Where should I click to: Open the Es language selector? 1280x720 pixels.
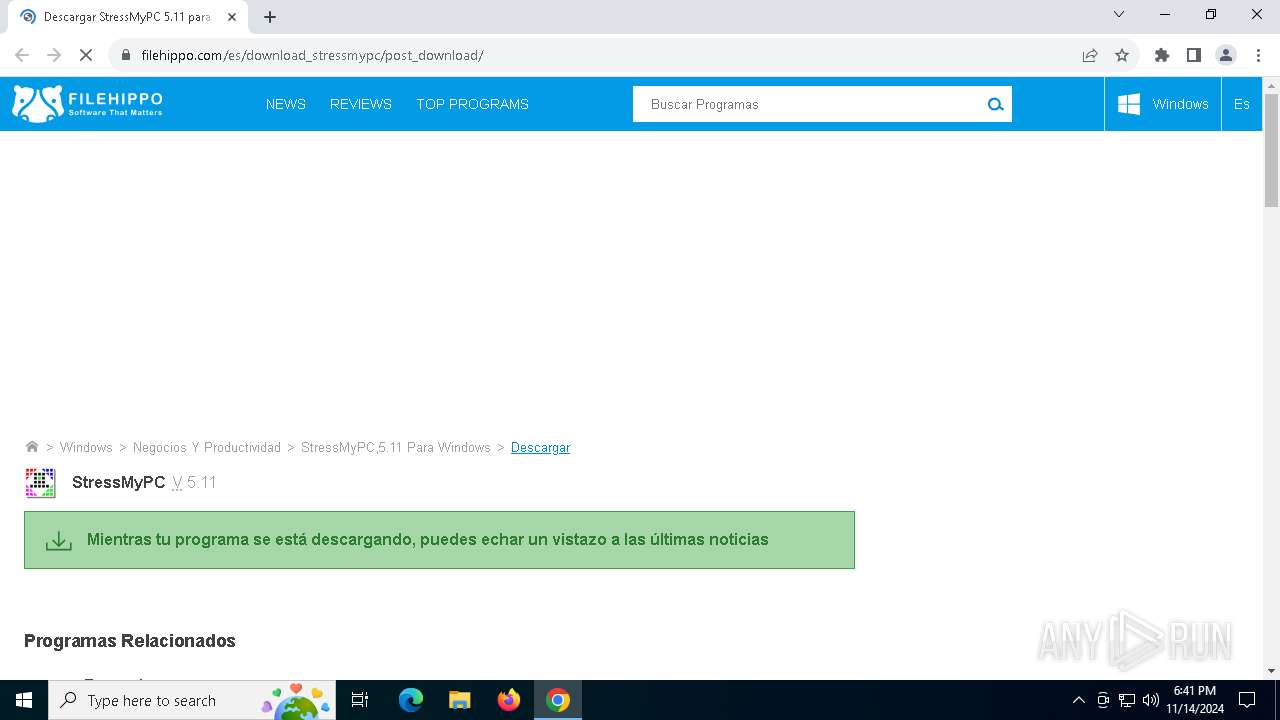point(1242,104)
